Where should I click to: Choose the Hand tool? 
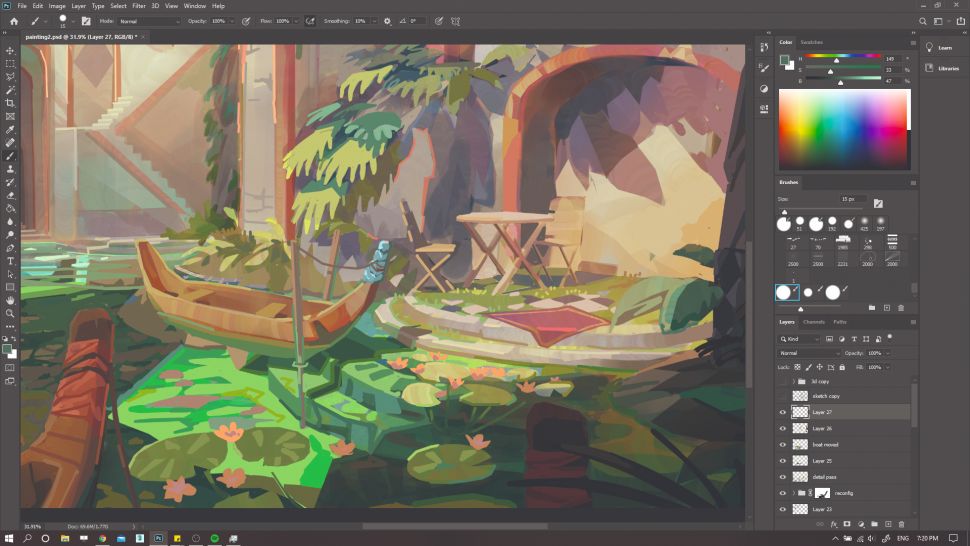pyautogui.click(x=10, y=300)
